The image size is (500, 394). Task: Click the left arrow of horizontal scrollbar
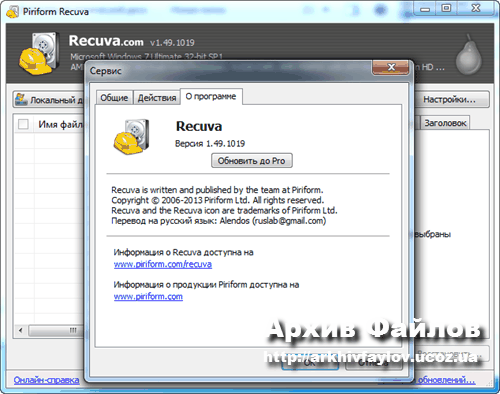pyautogui.click(x=21, y=331)
